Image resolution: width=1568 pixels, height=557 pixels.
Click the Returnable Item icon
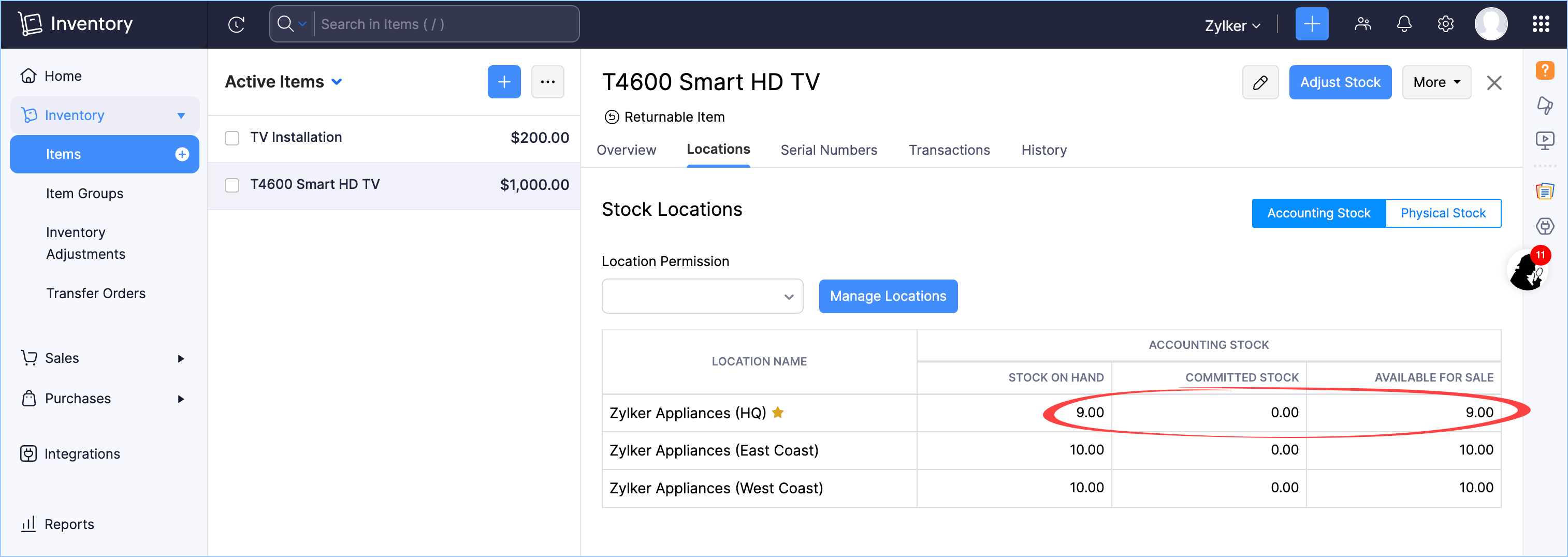611,117
